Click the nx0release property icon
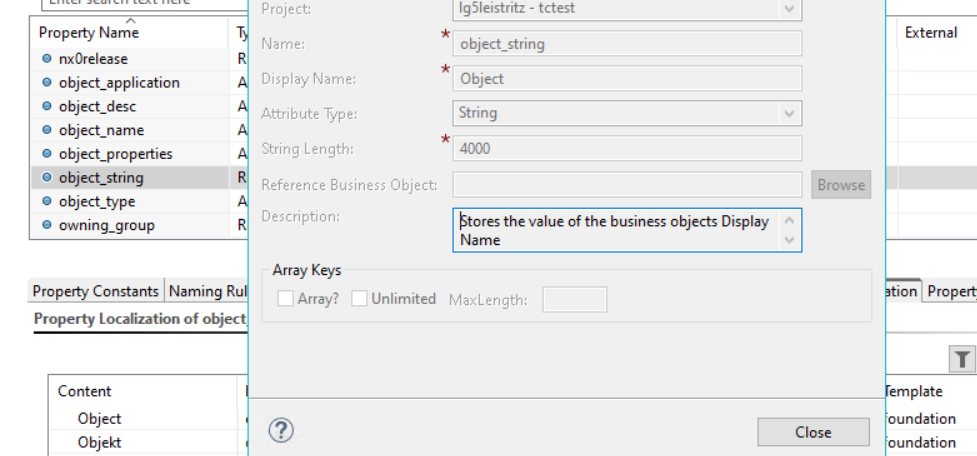The width and height of the screenshot is (977, 456). [x=46, y=59]
